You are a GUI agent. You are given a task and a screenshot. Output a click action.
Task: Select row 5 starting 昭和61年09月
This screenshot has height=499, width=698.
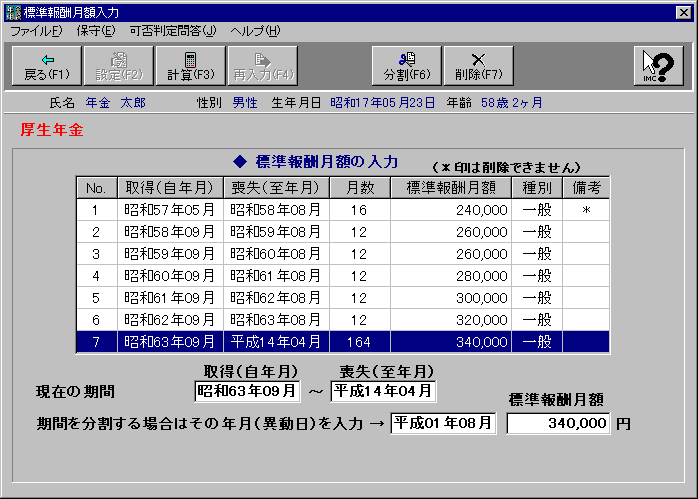pyautogui.click(x=343, y=298)
